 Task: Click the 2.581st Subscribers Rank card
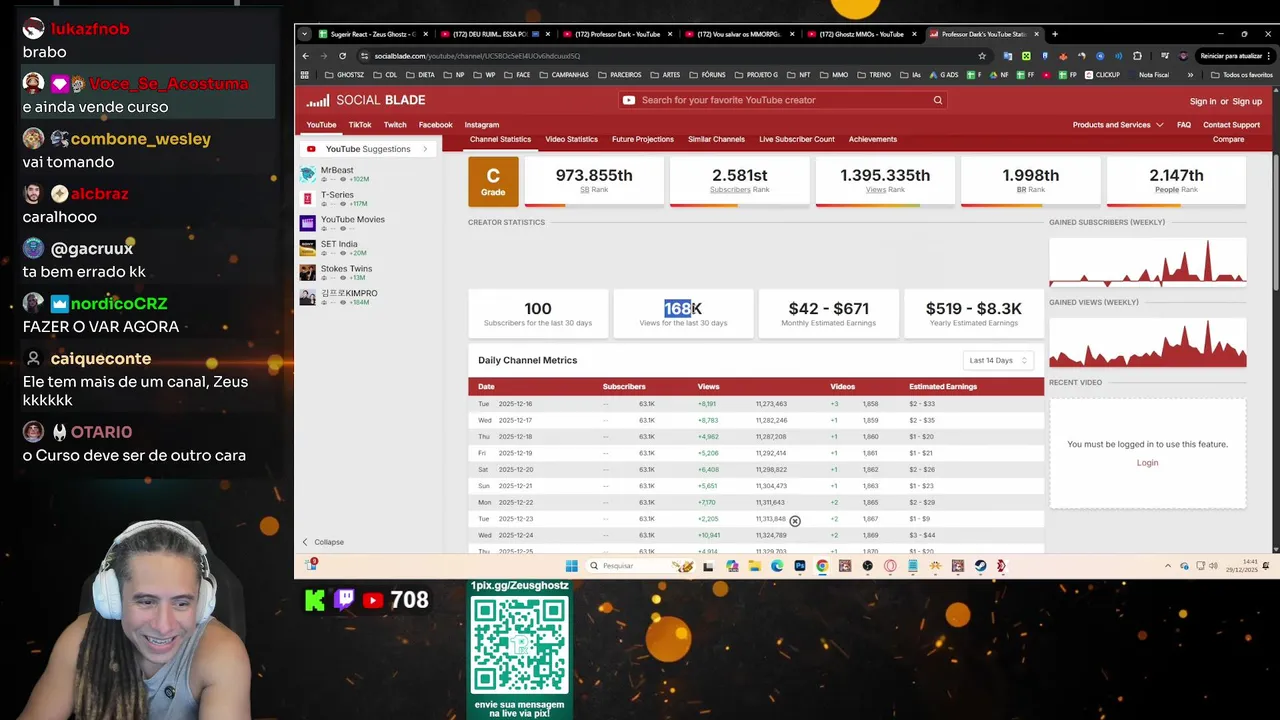click(739, 180)
